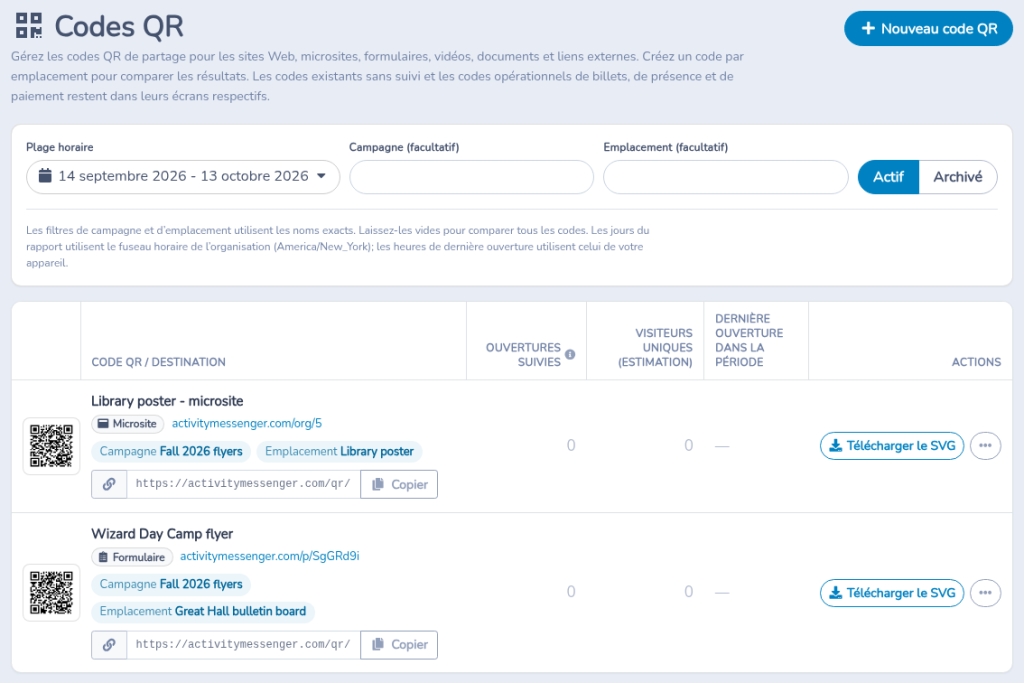Focus the Emplacement (facultatif) filter field
Image resolution: width=1024 pixels, height=683 pixels.
[x=726, y=177]
